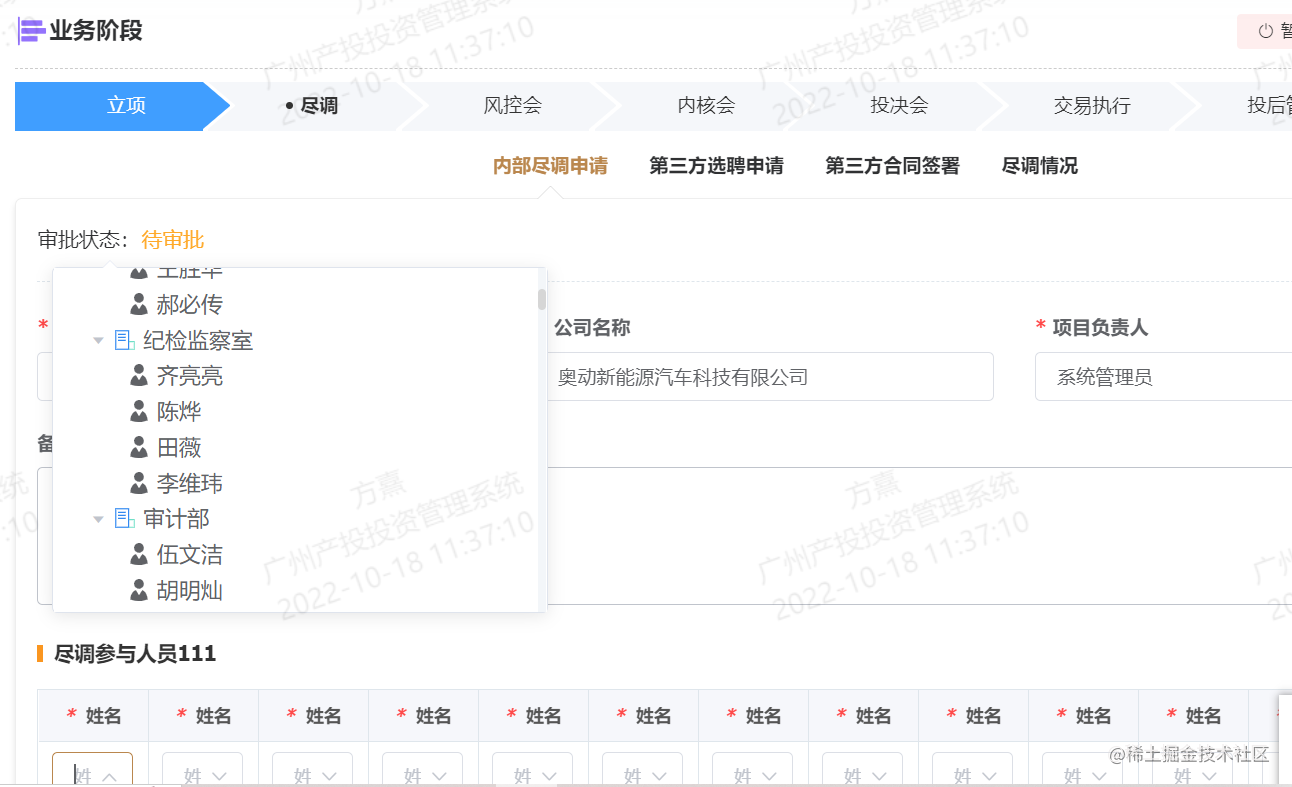Image resolution: width=1292 pixels, height=787 pixels.
Task: Click the power icon at top right
Action: (1265, 31)
